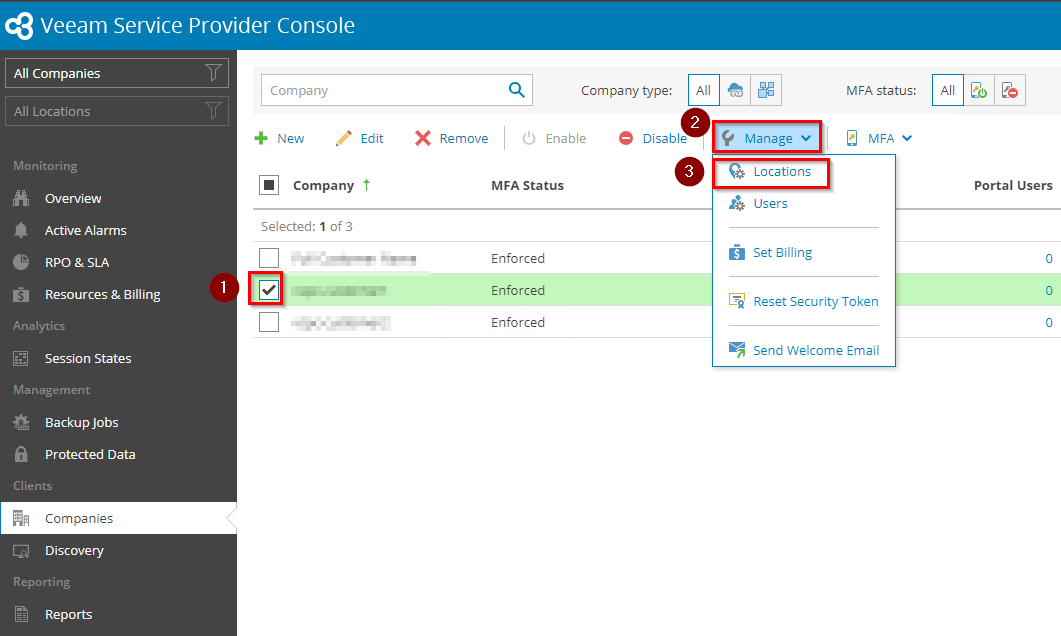Open the All Companies filter dropdown
1061x636 pixels.
[x=116, y=73]
